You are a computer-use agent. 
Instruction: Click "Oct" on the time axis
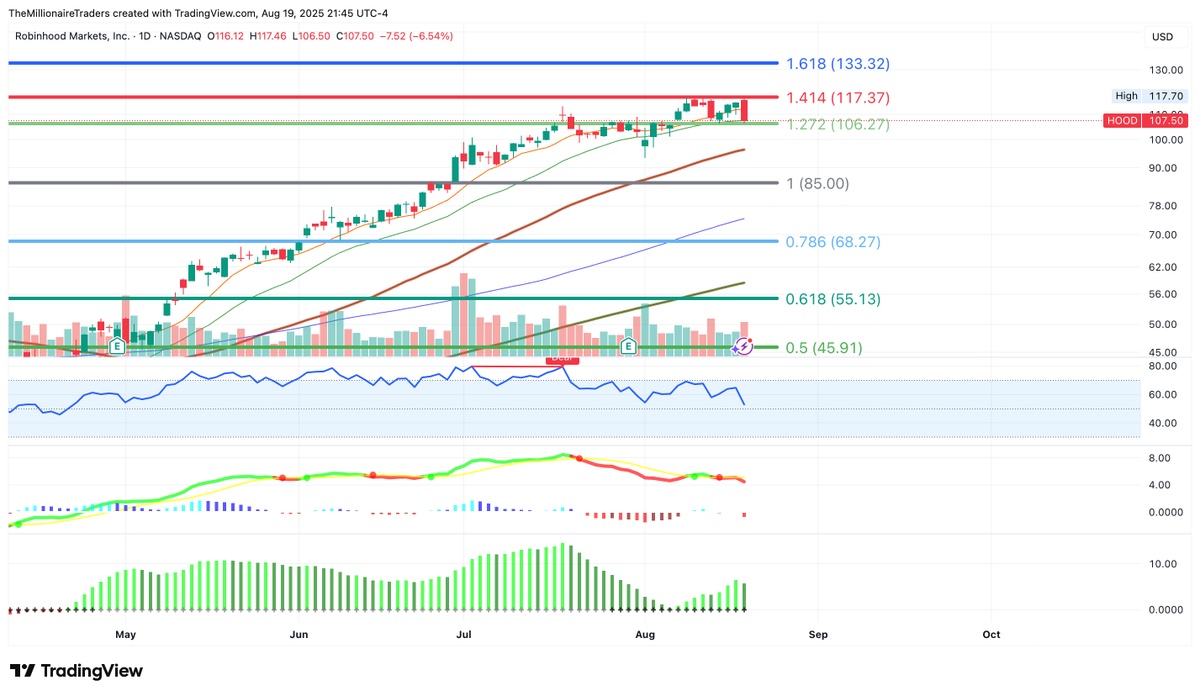coord(991,634)
